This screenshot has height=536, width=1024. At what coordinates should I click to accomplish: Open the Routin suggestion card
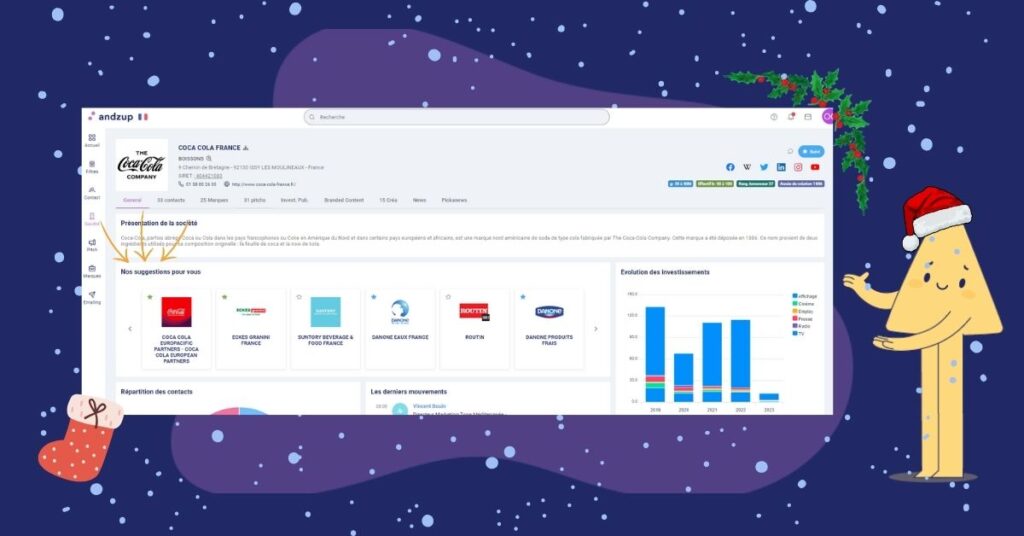tap(475, 329)
